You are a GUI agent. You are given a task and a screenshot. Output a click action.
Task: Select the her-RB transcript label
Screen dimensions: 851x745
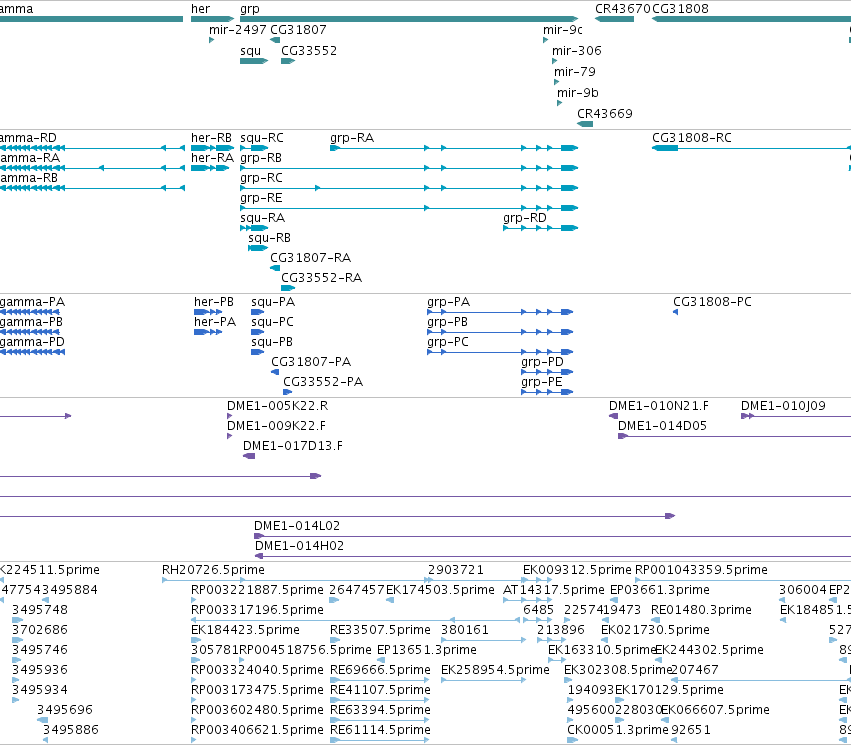click(x=212, y=138)
